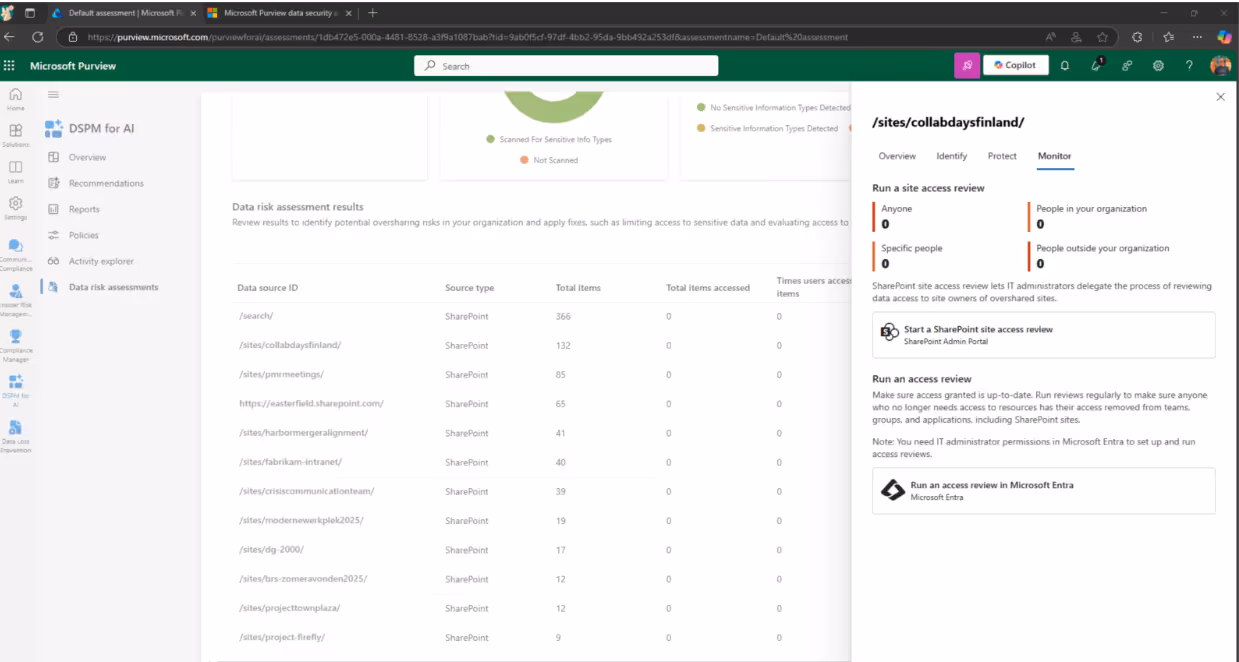Open Compliance Manager in the left rail
Screen dimensions: 1239x662
15,344
